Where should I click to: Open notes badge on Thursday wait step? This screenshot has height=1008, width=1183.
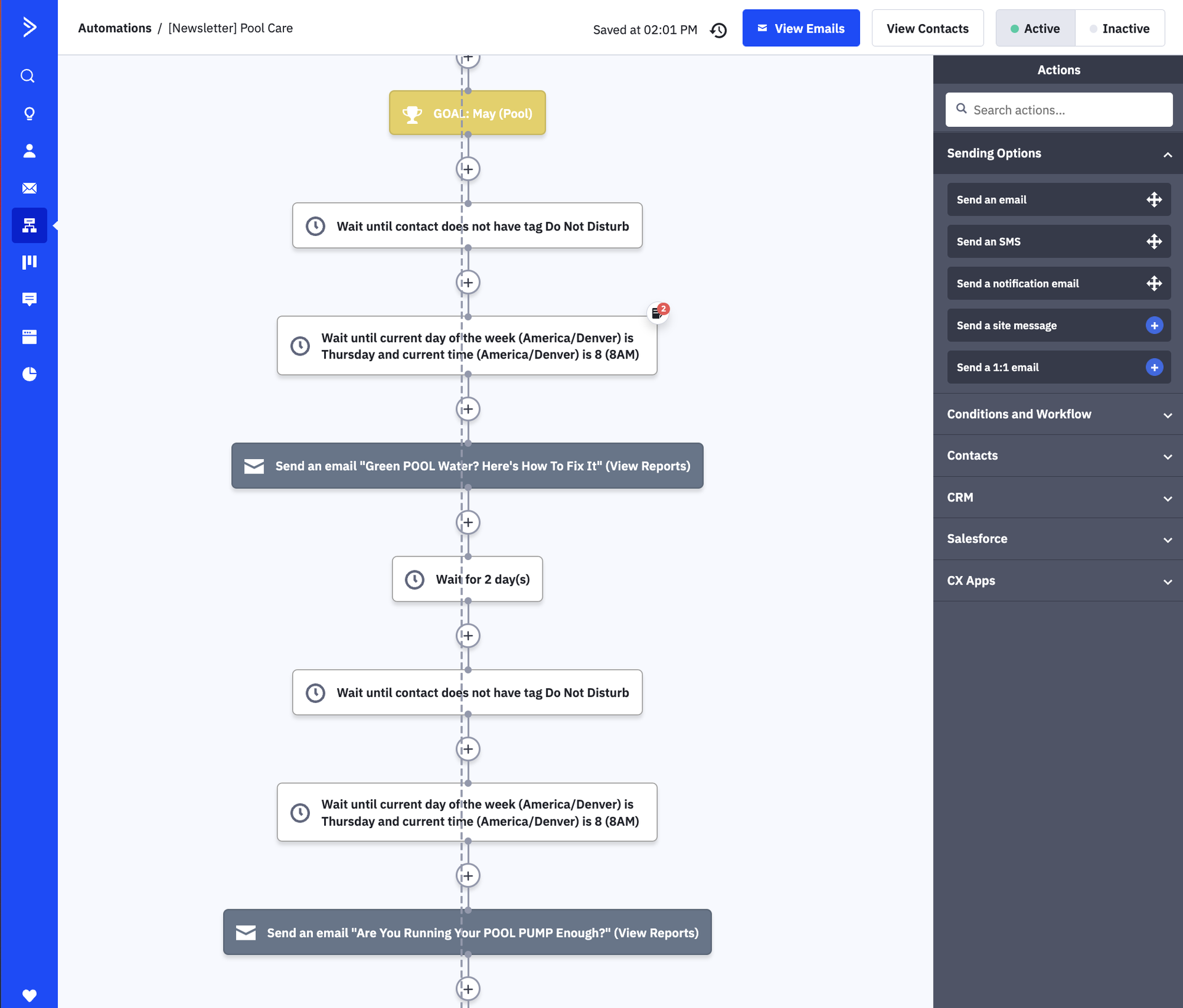pyautogui.click(x=658, y=312)
